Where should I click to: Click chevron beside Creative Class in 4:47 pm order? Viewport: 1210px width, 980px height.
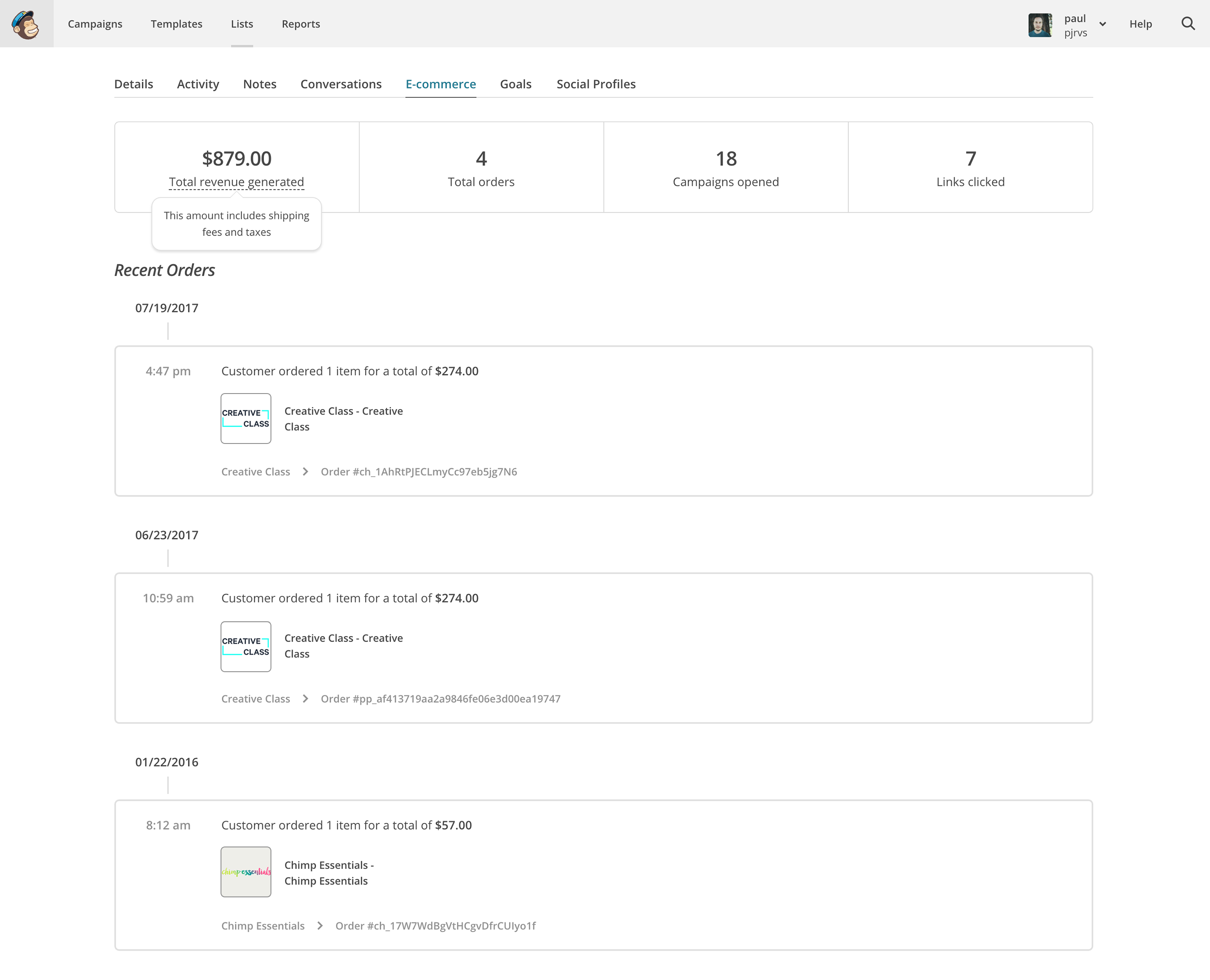pos(305,471)
